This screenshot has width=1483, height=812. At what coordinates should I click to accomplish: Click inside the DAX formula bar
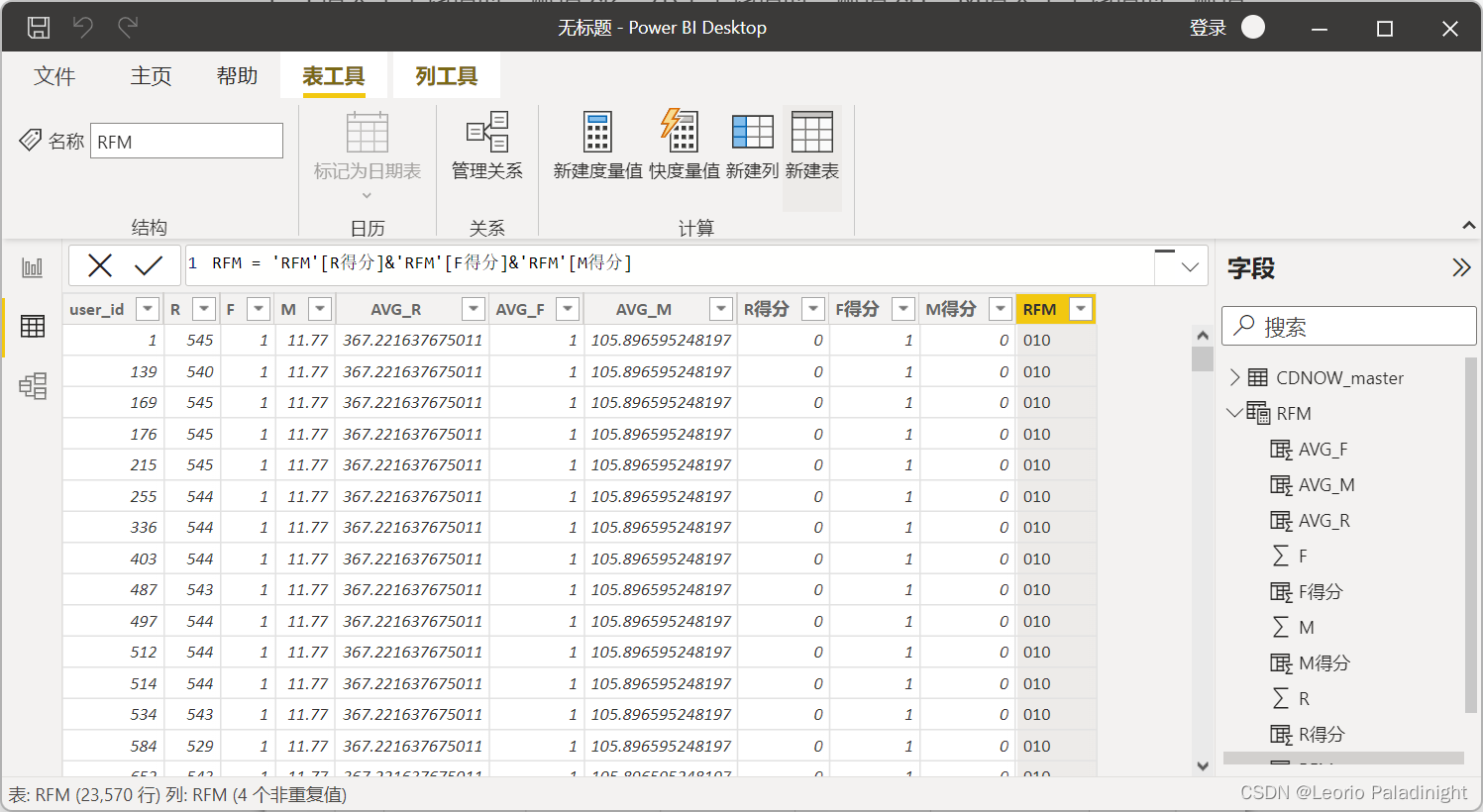(x=670, y=265)
